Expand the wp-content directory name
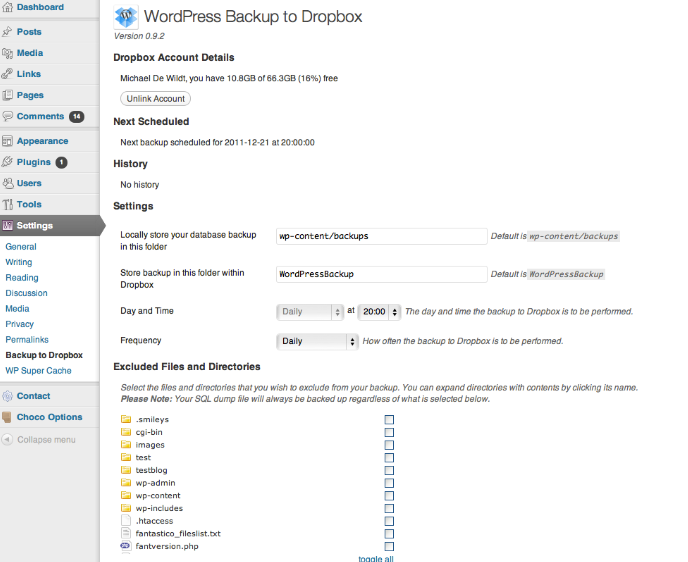 tap(158, 495)
